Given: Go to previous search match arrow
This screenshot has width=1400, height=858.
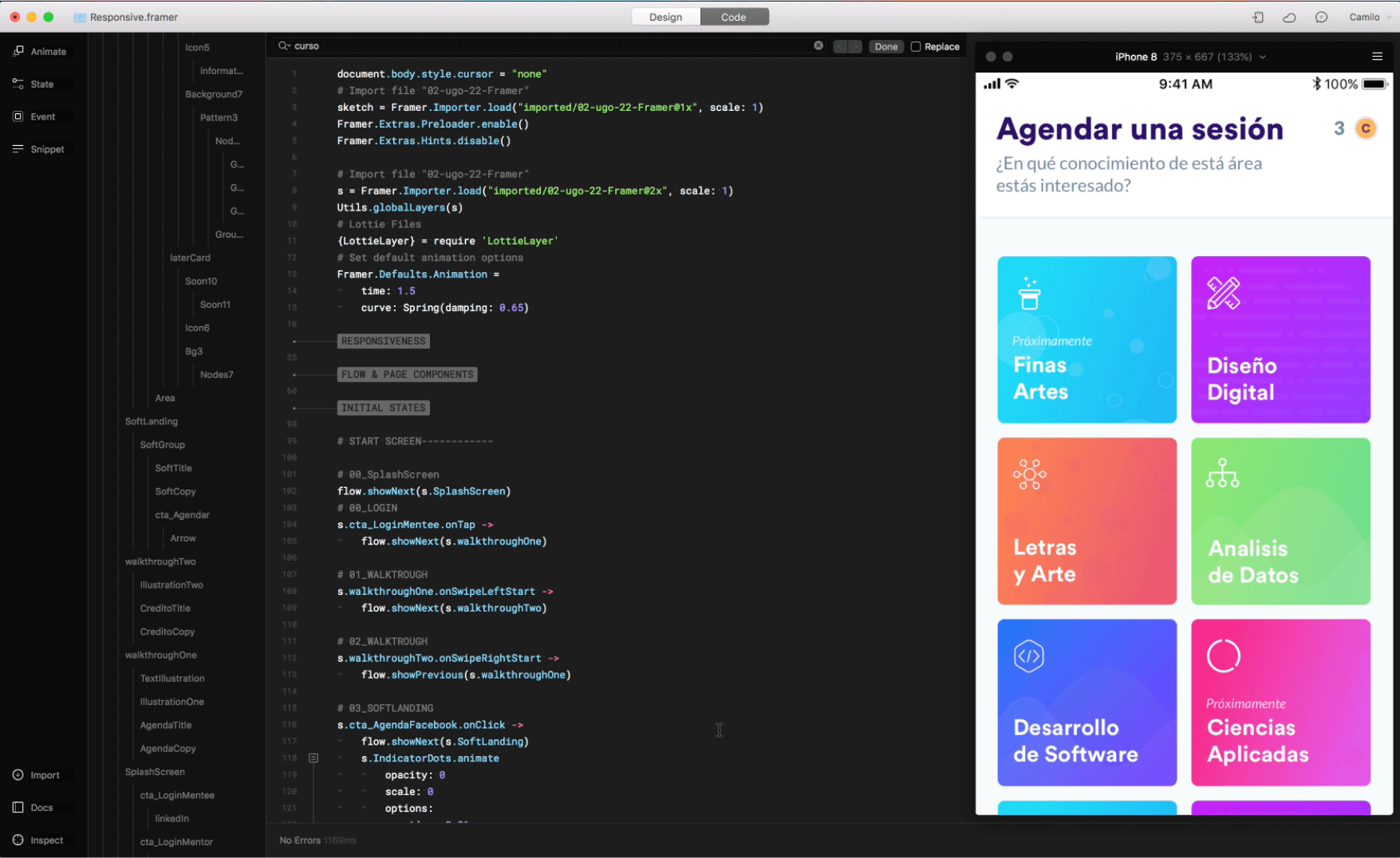Looking at the screenshot, I should (840, 46).
